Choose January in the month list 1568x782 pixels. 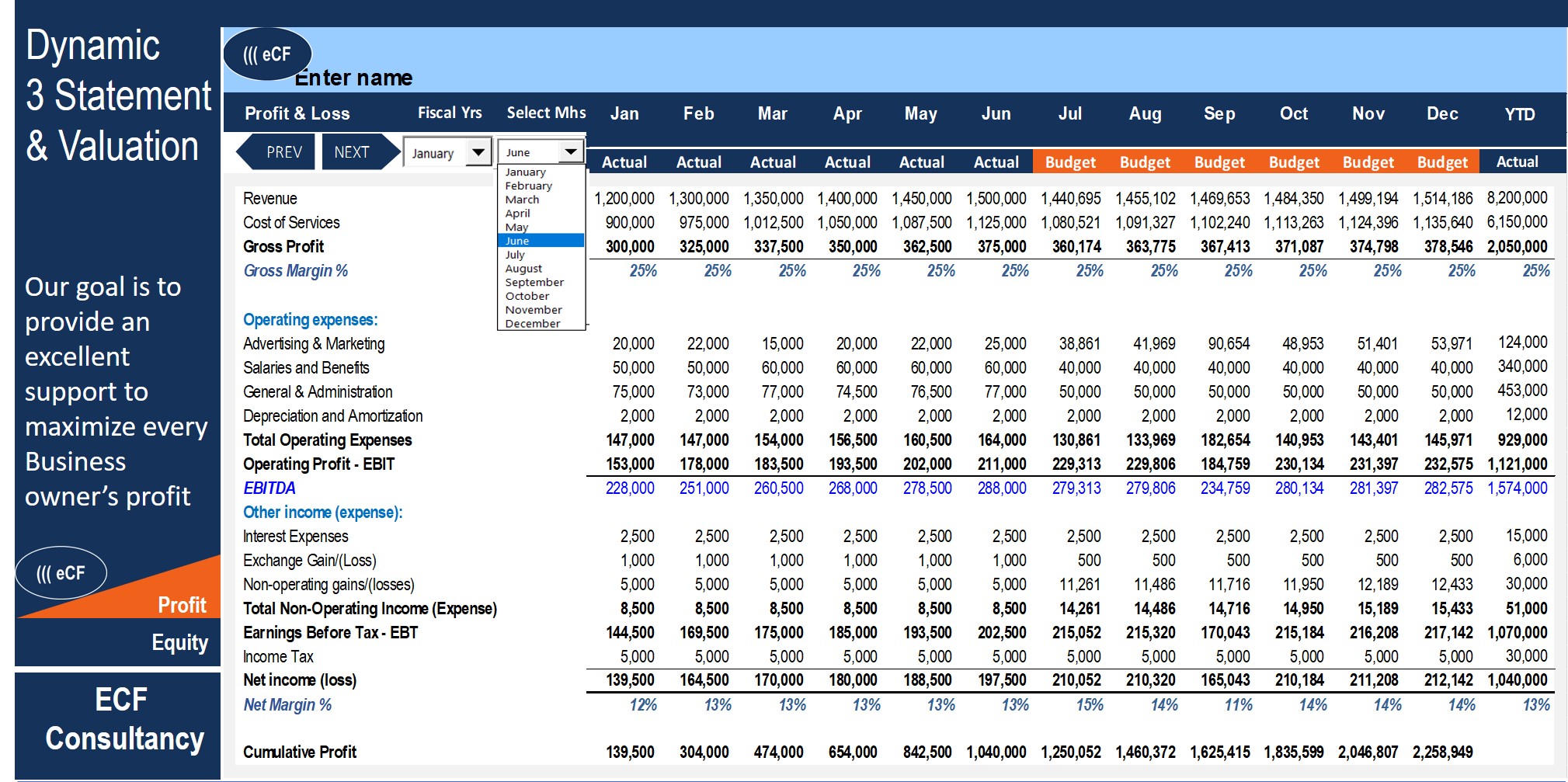[526, 172]
